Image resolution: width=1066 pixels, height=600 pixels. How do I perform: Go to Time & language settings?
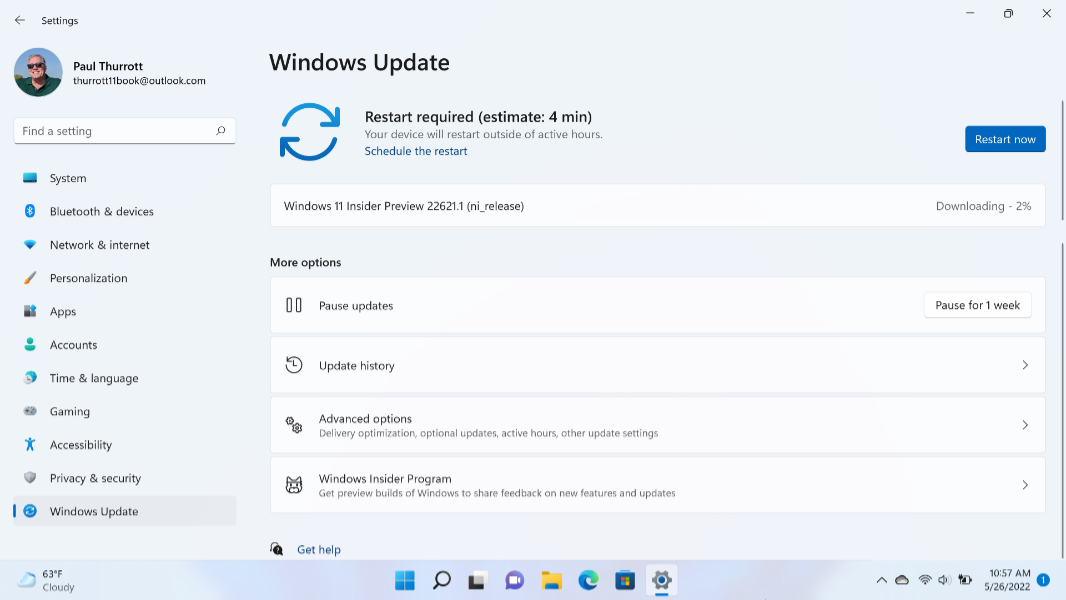94,378
